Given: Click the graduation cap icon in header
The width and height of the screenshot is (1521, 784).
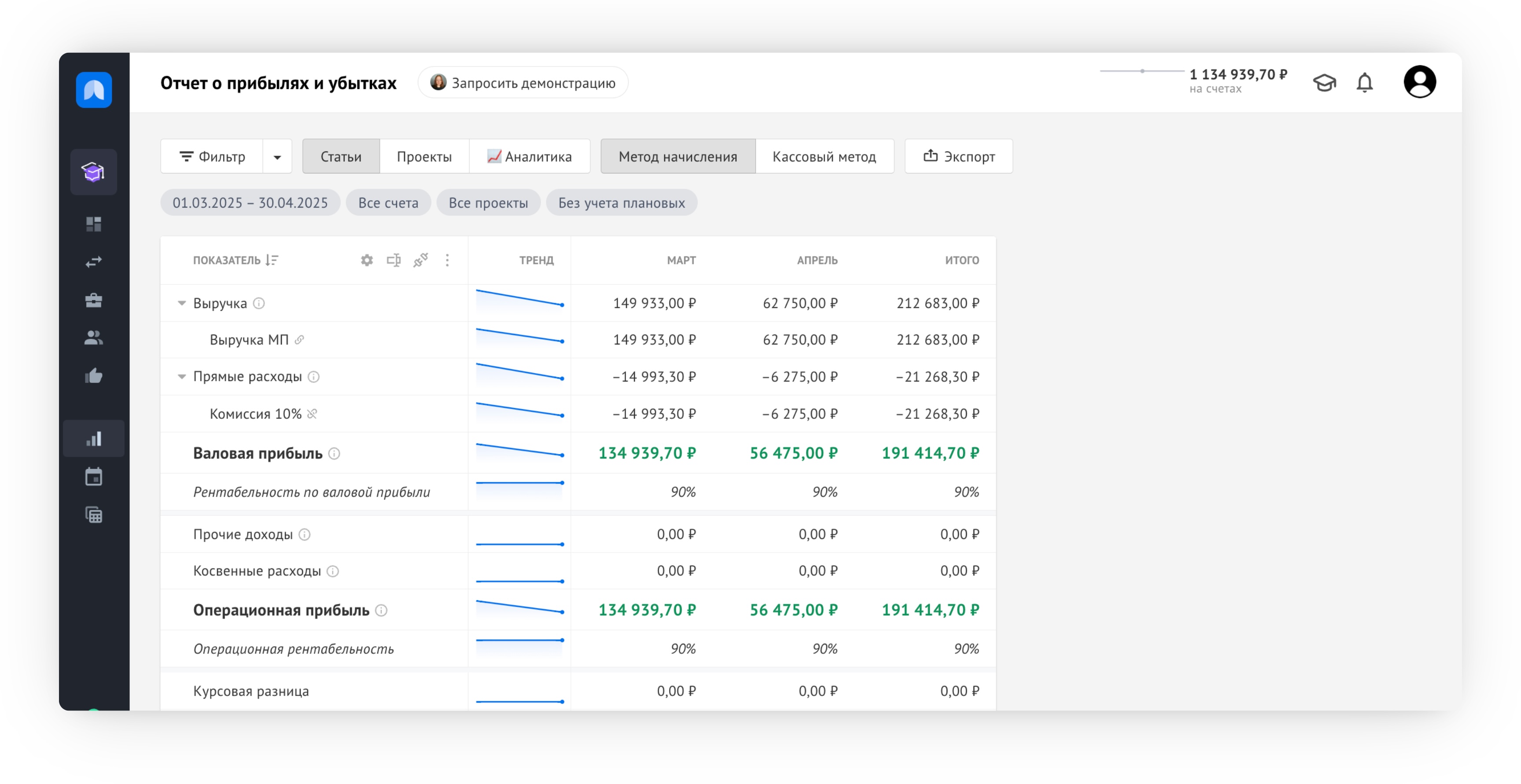Looking at the screenshot, I should [x=1324, y=83].
